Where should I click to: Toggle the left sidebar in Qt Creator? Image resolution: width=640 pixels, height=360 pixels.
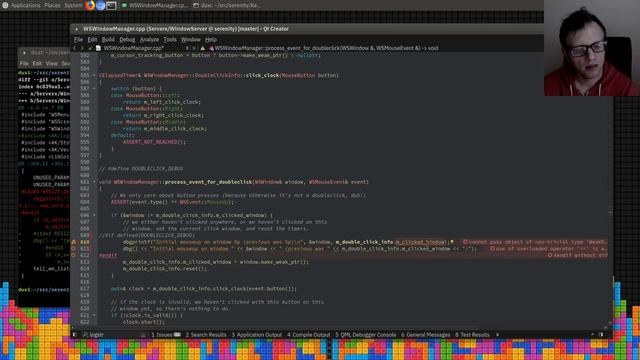pos(75,335)
